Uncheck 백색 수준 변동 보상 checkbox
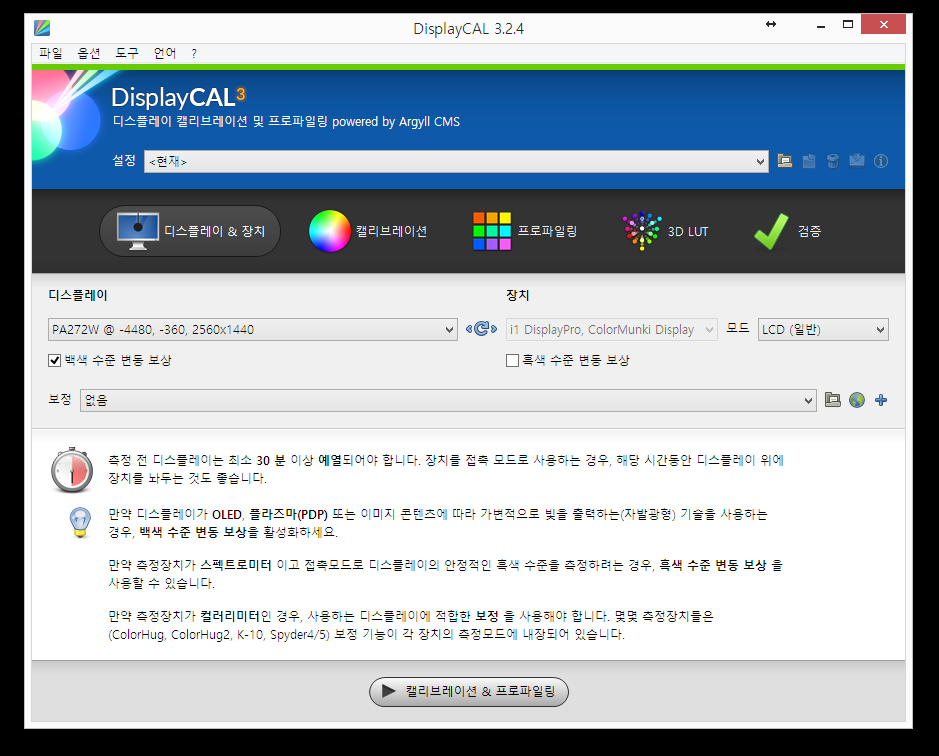Viewport: 939px width, 756px height. [x=54, y=360]
